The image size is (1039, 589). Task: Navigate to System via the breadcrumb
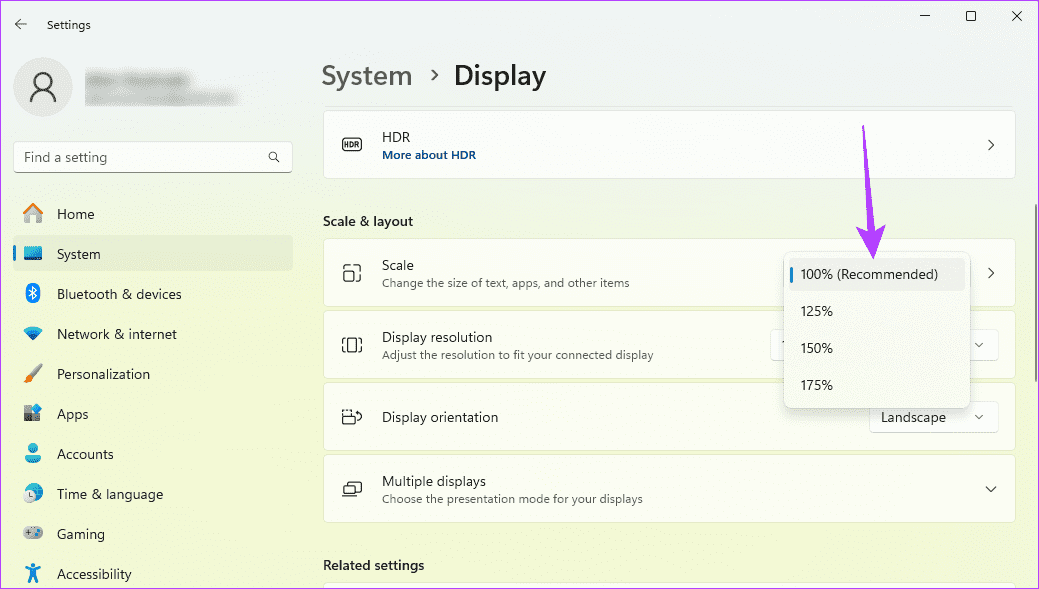(366, 75)
